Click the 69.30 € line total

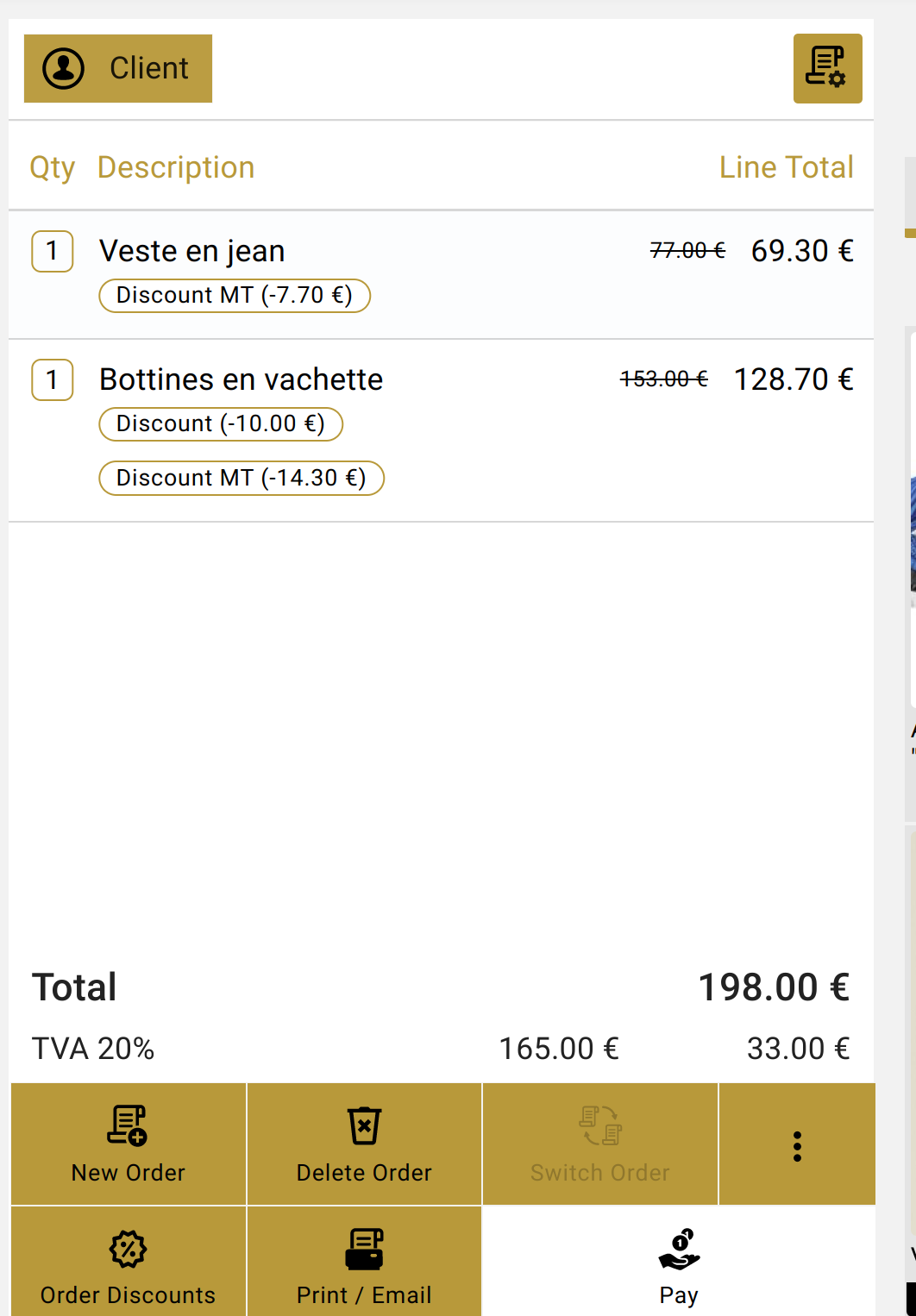coord(802,251)
